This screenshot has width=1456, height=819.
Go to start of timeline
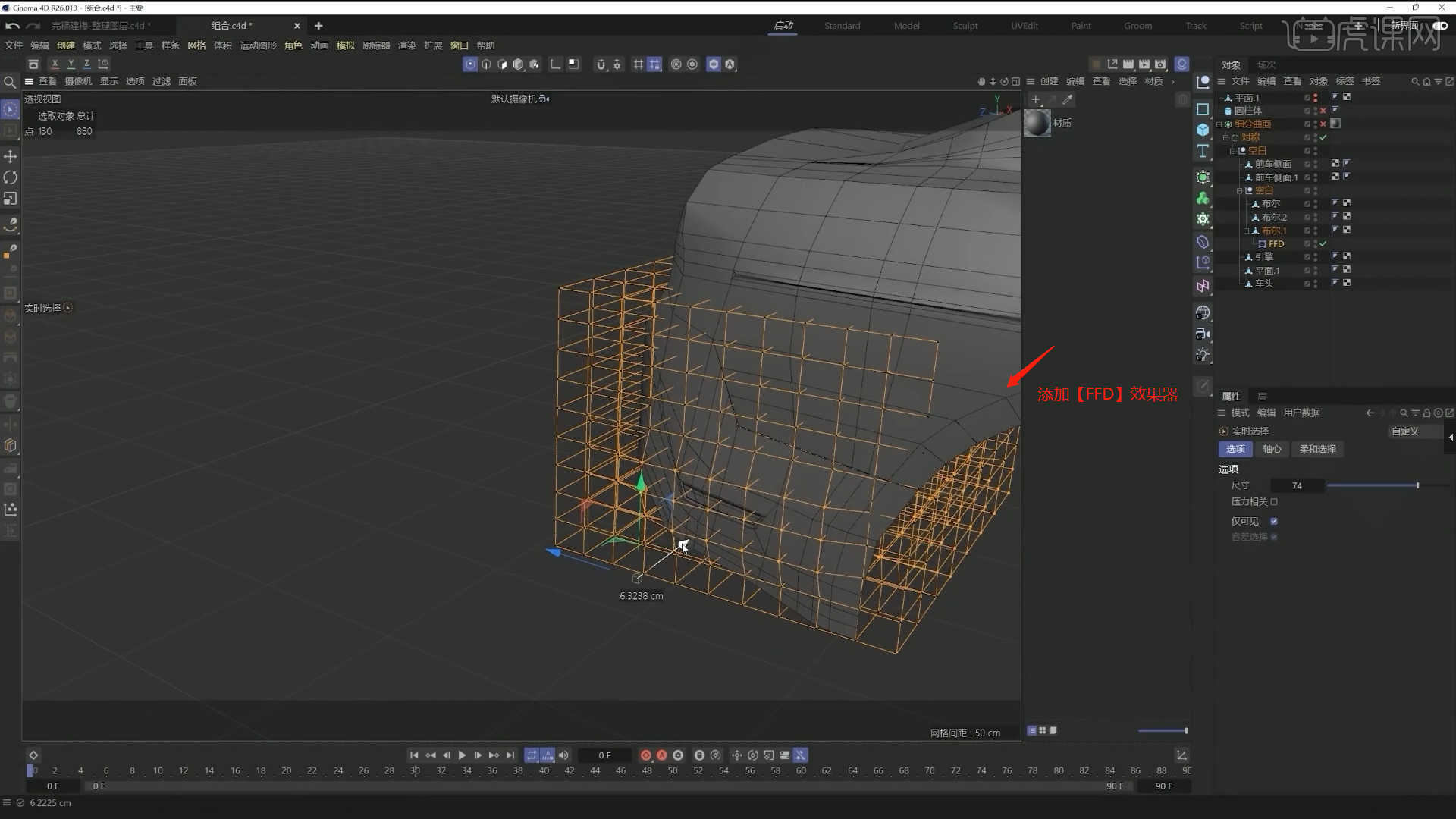414,755
